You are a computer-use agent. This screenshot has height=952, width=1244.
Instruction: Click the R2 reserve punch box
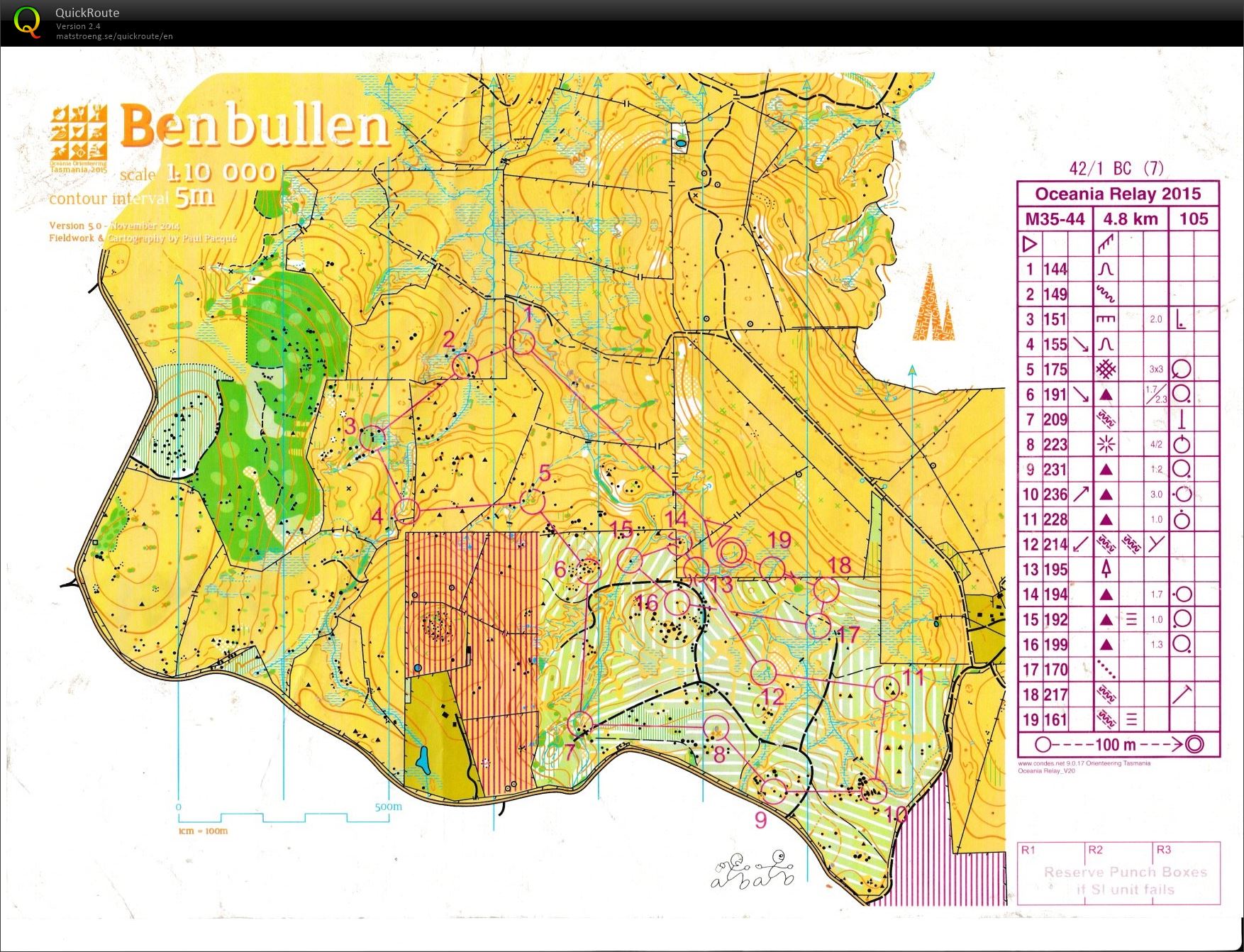(1118, 873)
